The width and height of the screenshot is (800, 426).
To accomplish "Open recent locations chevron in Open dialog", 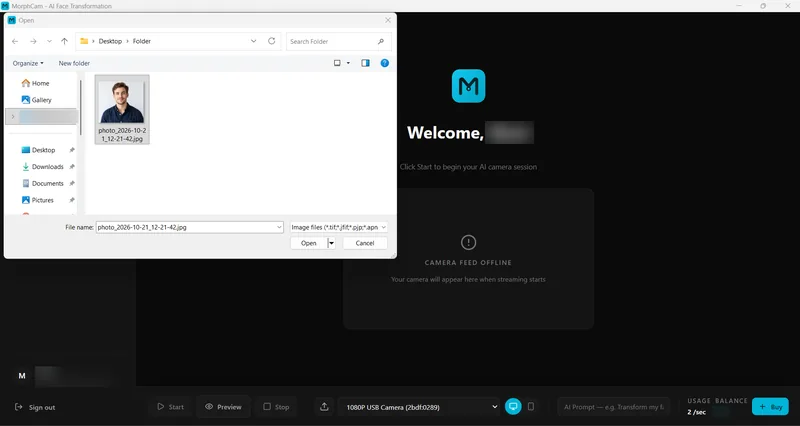I will (49, 41).
